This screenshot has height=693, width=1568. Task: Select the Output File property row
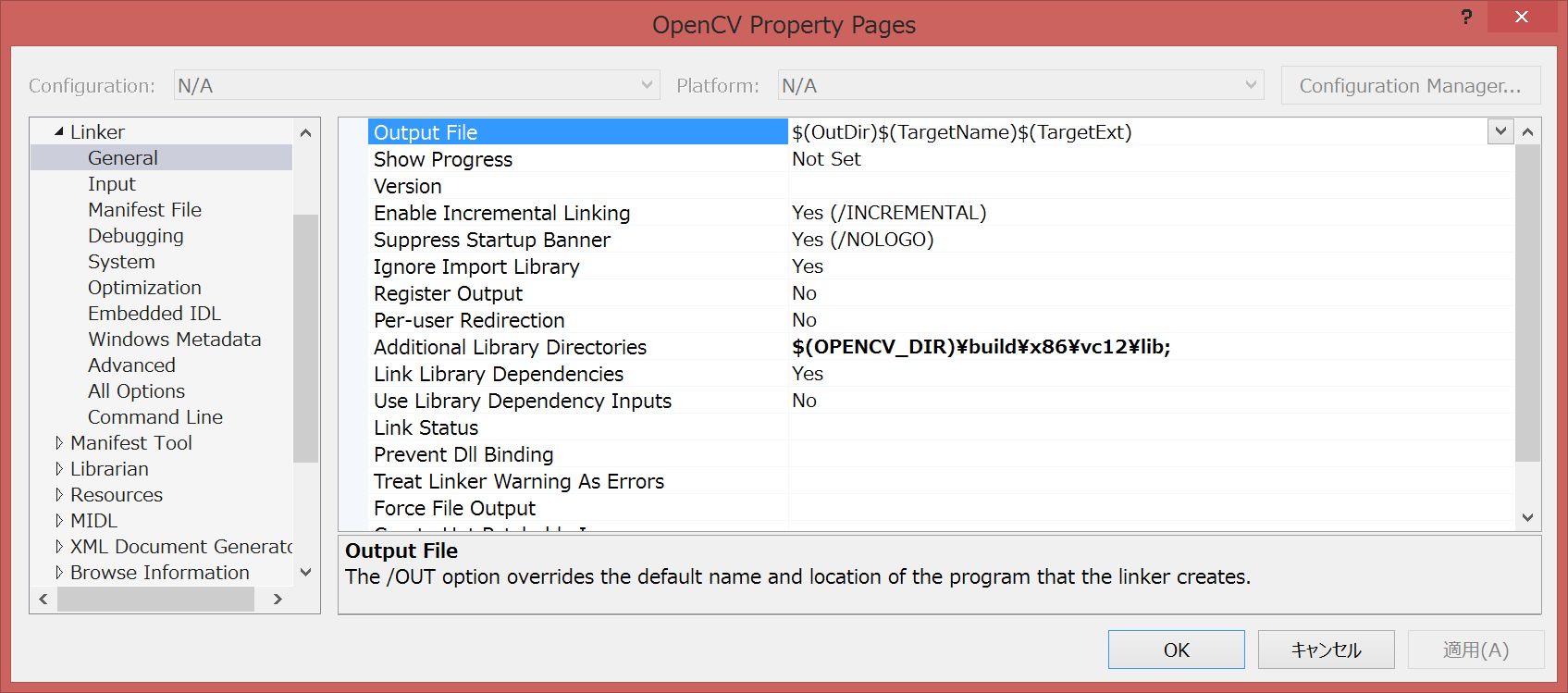(x=577, y=132)
